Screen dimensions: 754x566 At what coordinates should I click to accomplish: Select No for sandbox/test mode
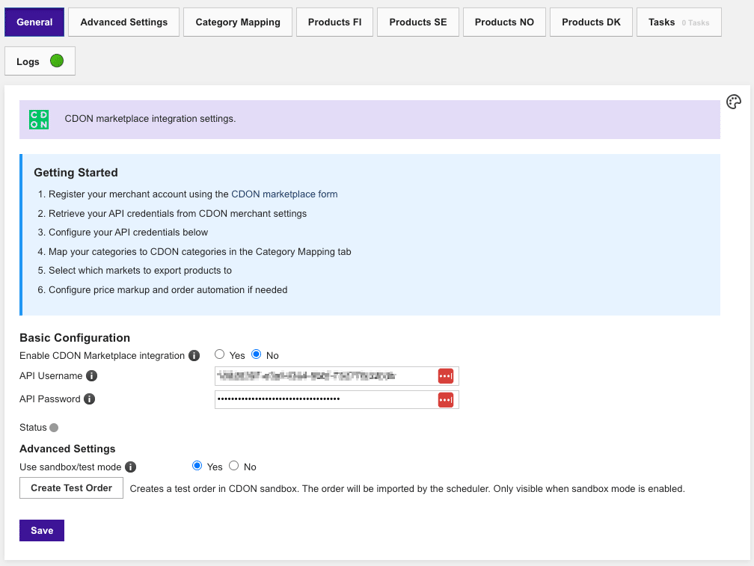click(x=234, y=466)
